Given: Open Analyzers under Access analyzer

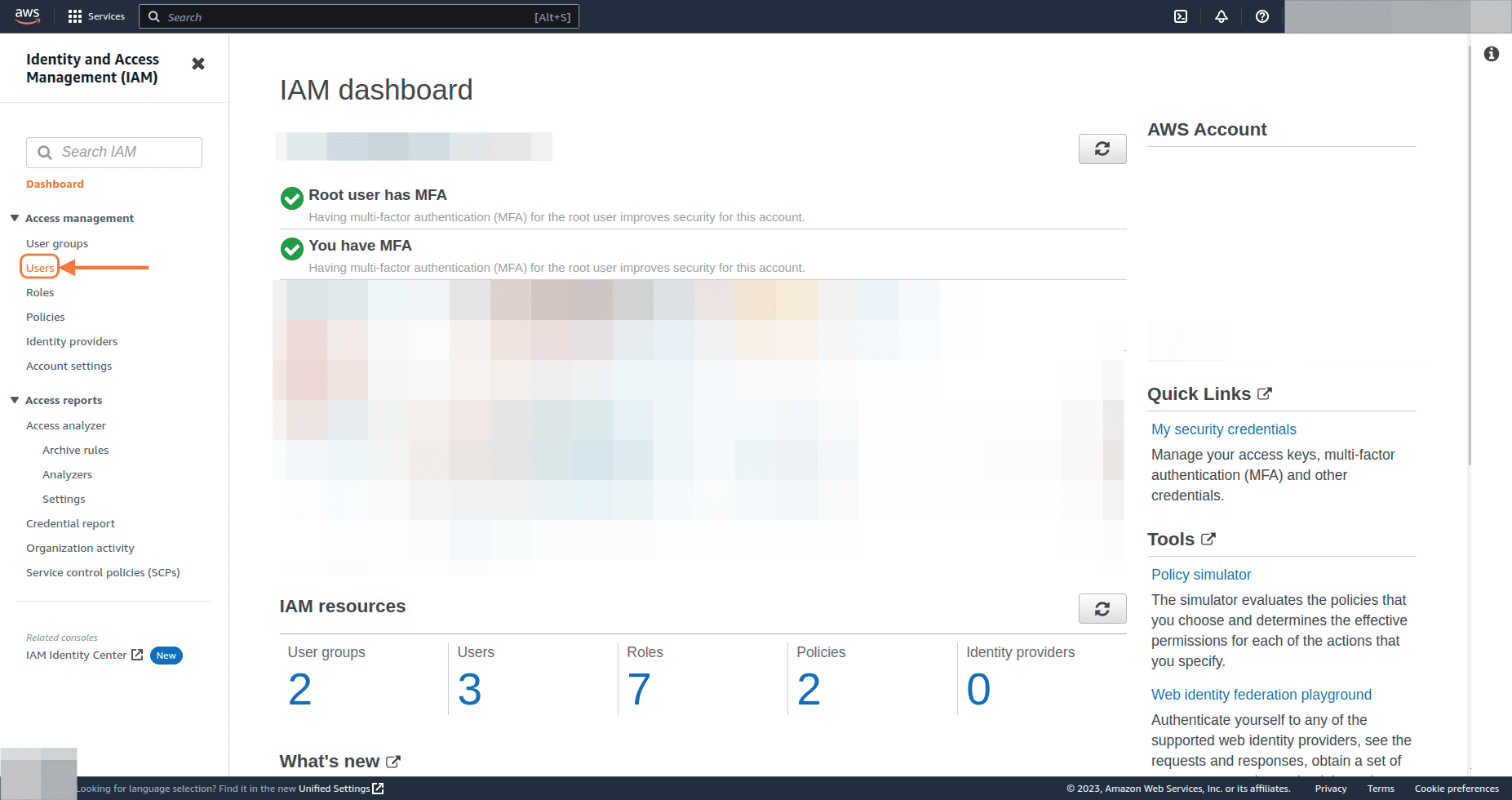Looking at the screenshot, I should pos(68,474).
